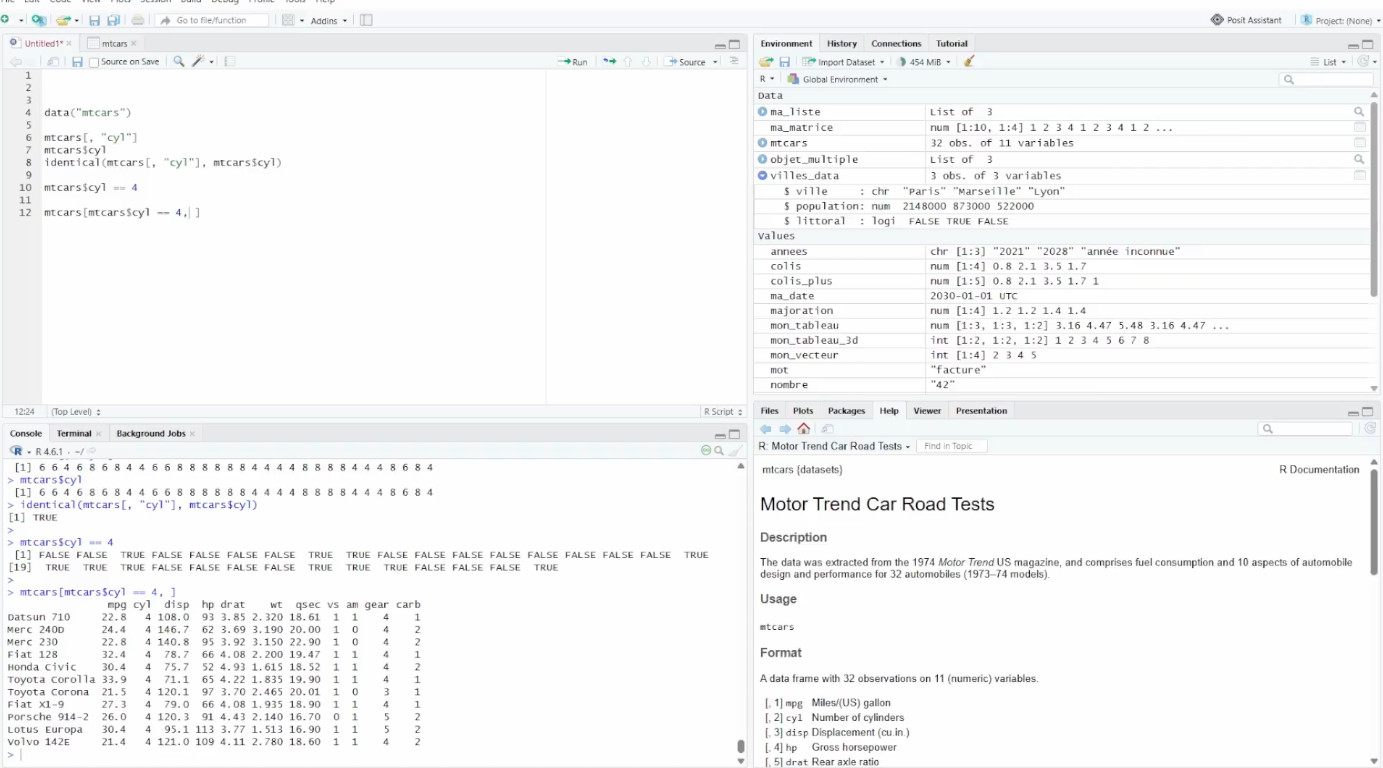Click the Run button in the editor
The width and height of the screenshot is (1383, 768).
(573, 62)
